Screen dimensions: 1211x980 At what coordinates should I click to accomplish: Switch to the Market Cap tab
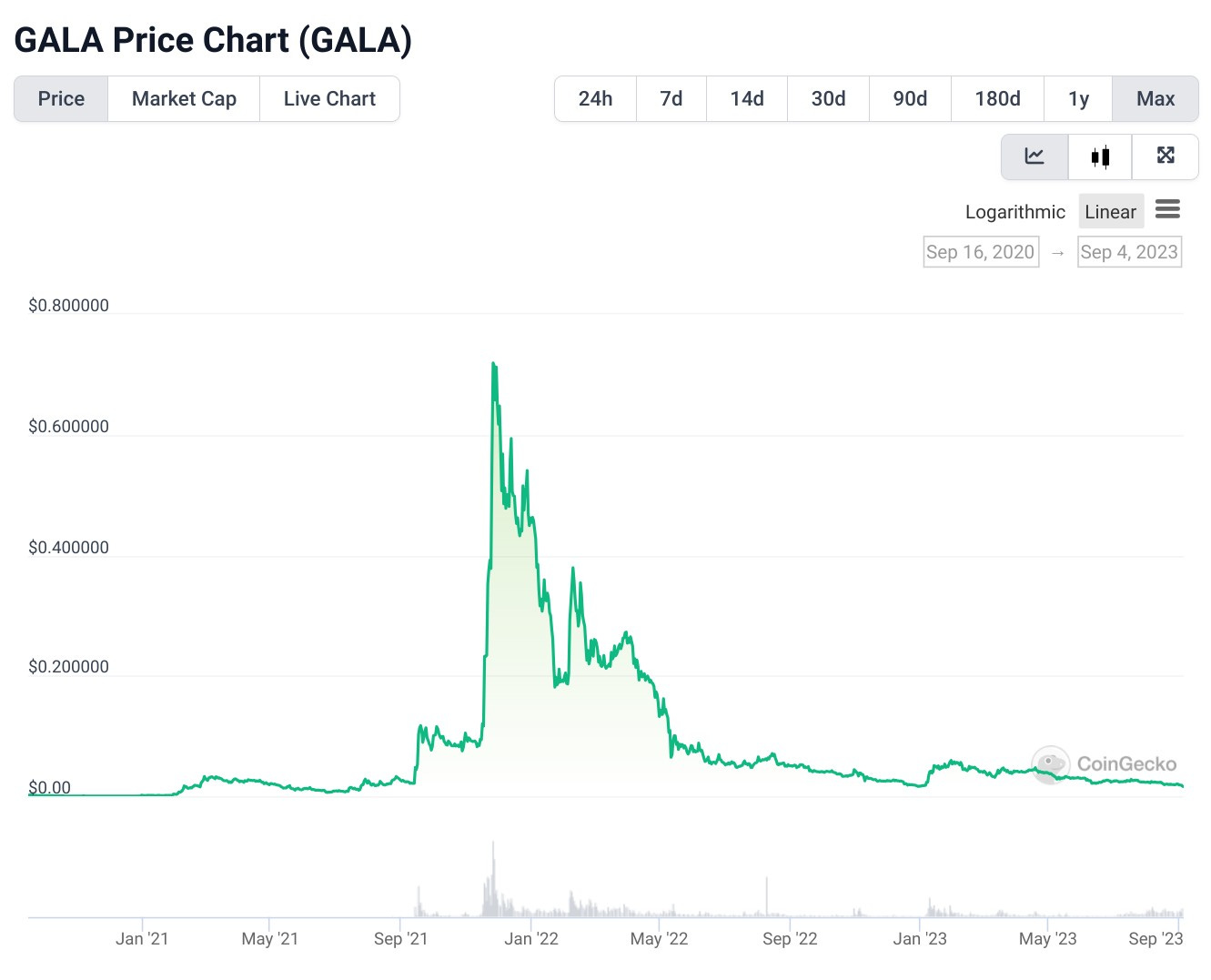click(x=183, y=98)
